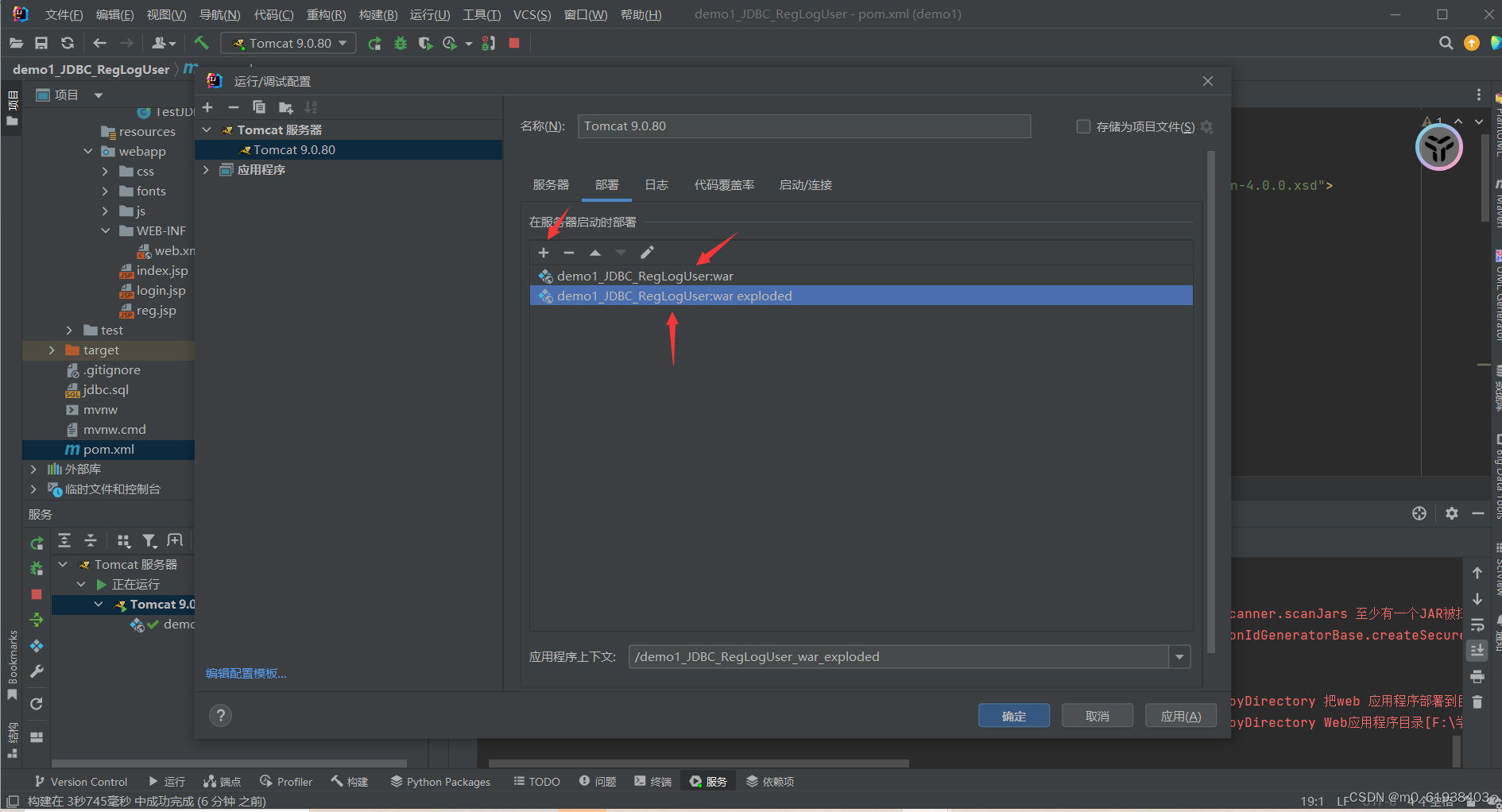Save configuration to folder icon in dialog
The image size is (1502, 812).
coord(285,107)
